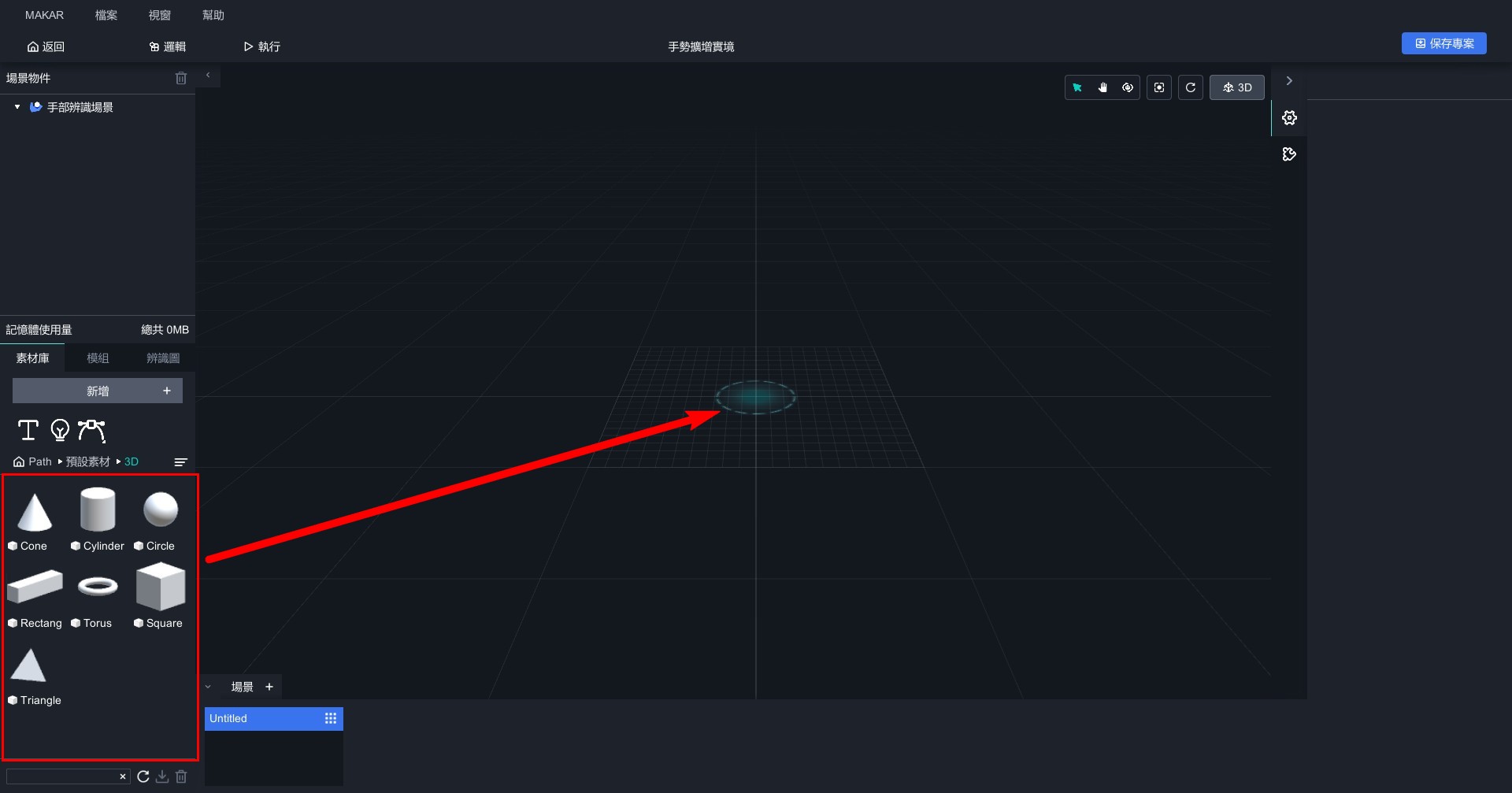Open the 檔案 menu
1512x793 pixels.
coord(106,15)
